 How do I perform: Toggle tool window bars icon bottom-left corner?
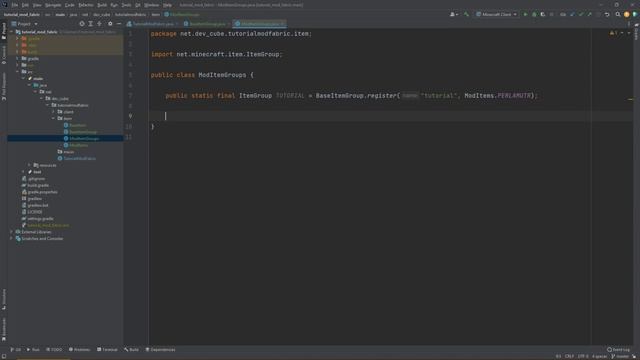point(3,356)
